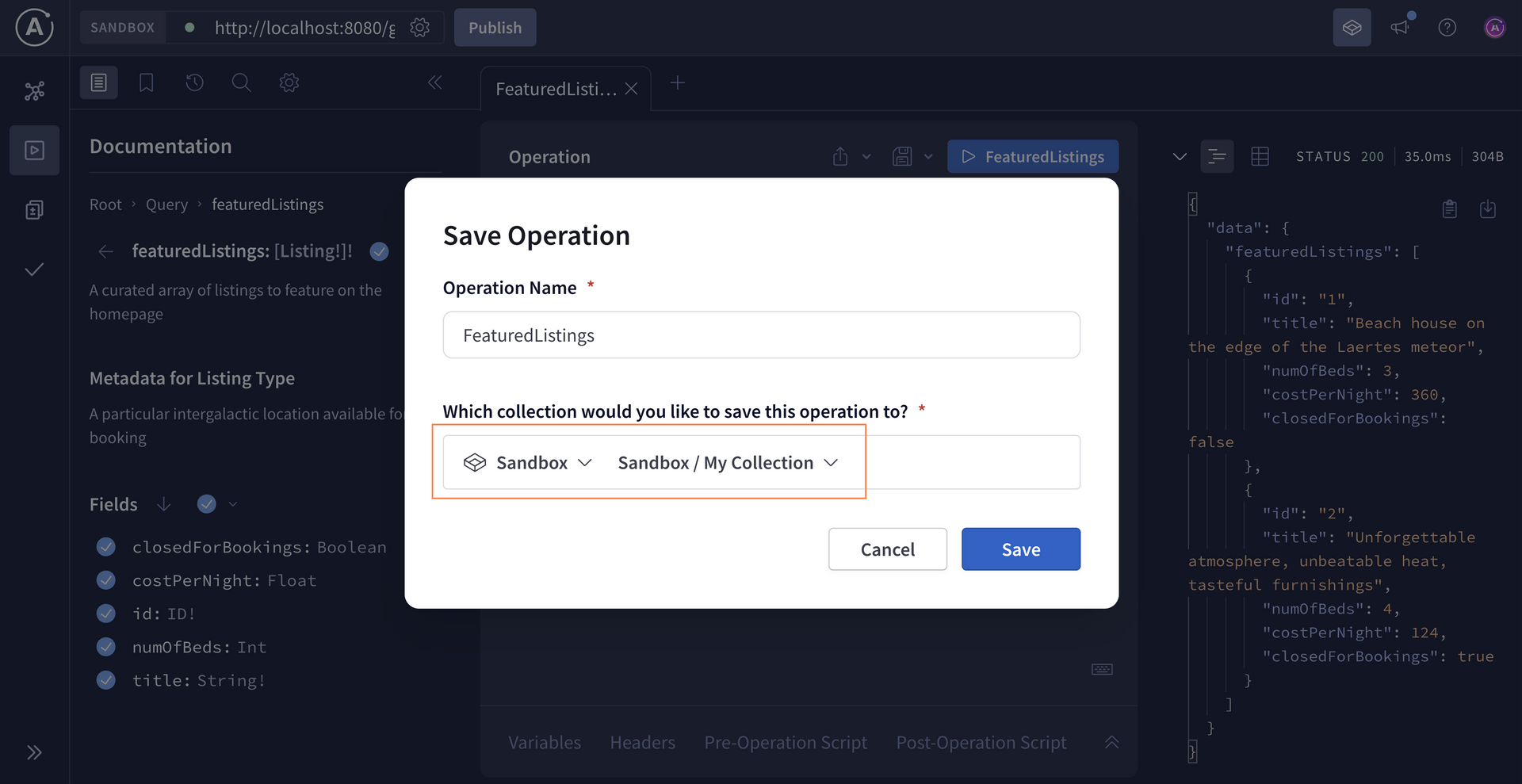Open the Post-Operation Script tab

981,742
